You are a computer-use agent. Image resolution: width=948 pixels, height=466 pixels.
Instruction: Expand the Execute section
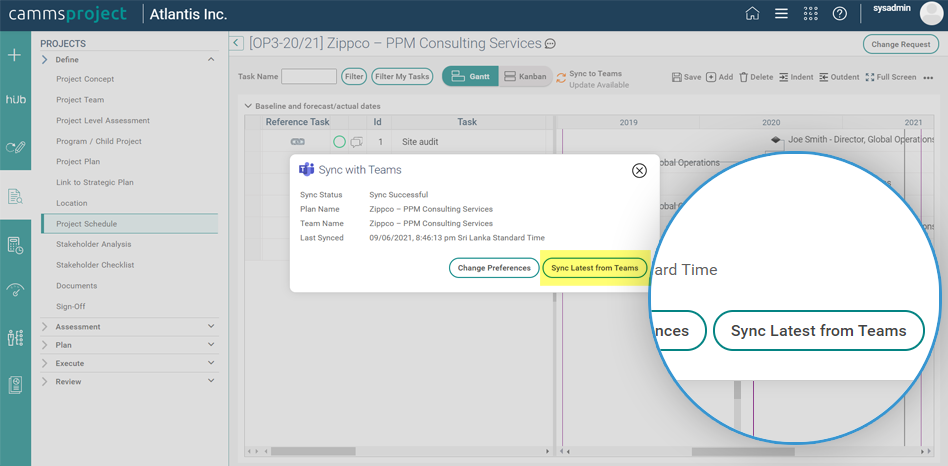pyautogui.click(x=210, y=363)
